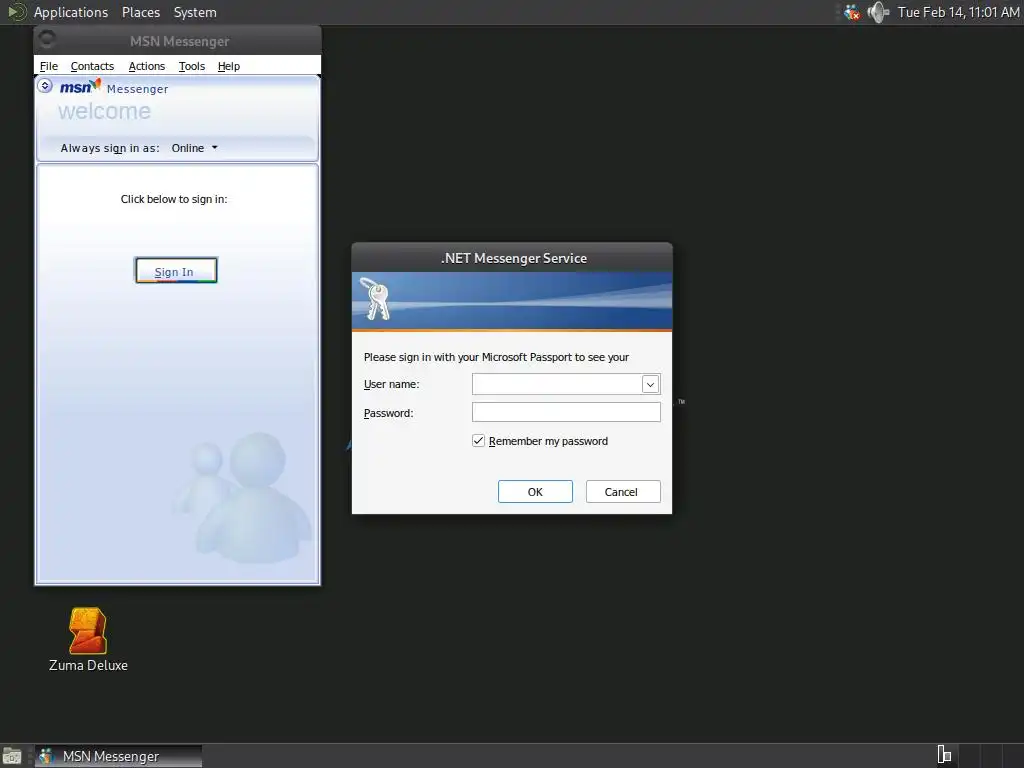
Task: Click the clock showing Tue Feb 14
Action: pos(958,12)
